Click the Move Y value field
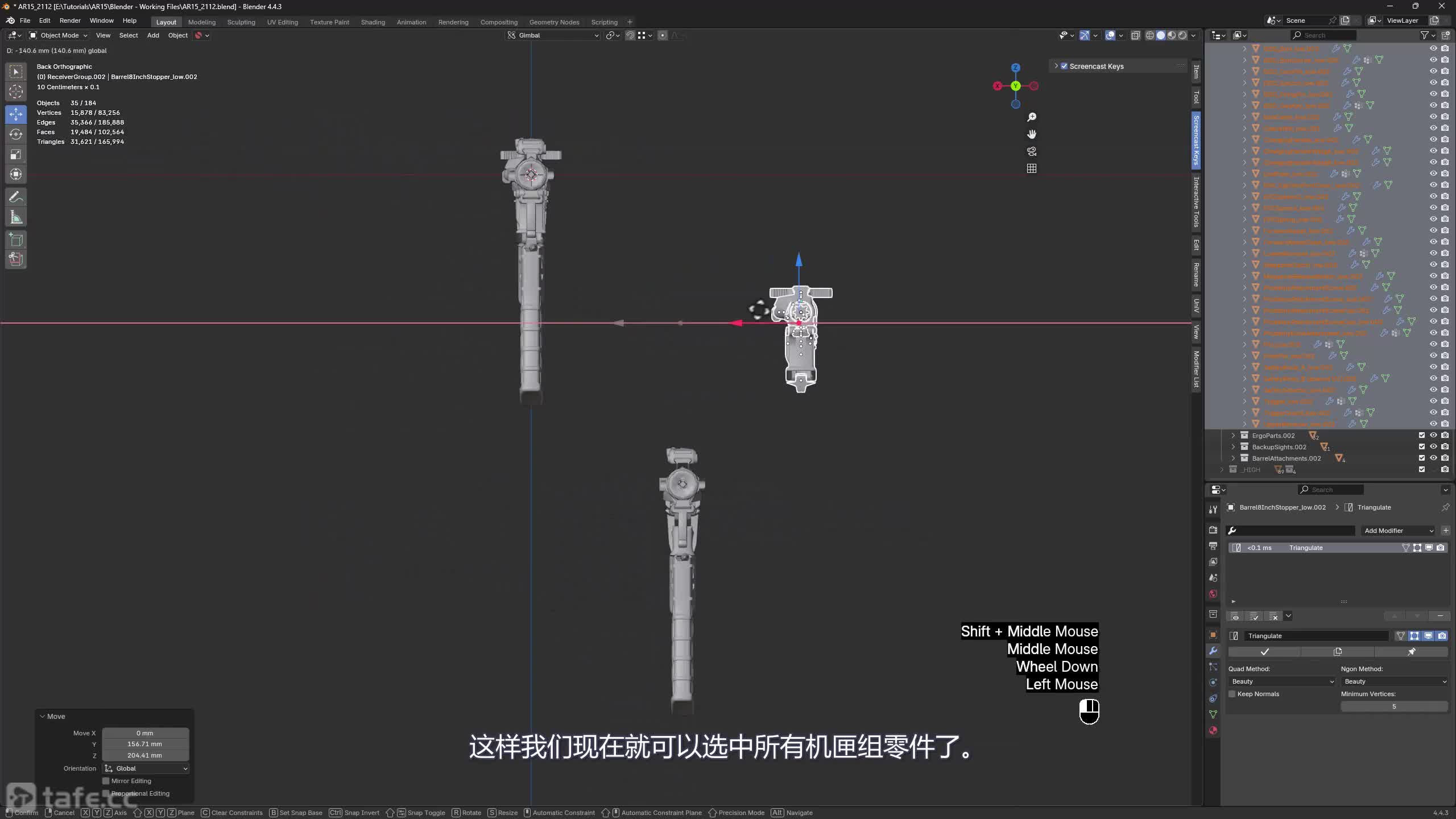 145,744
